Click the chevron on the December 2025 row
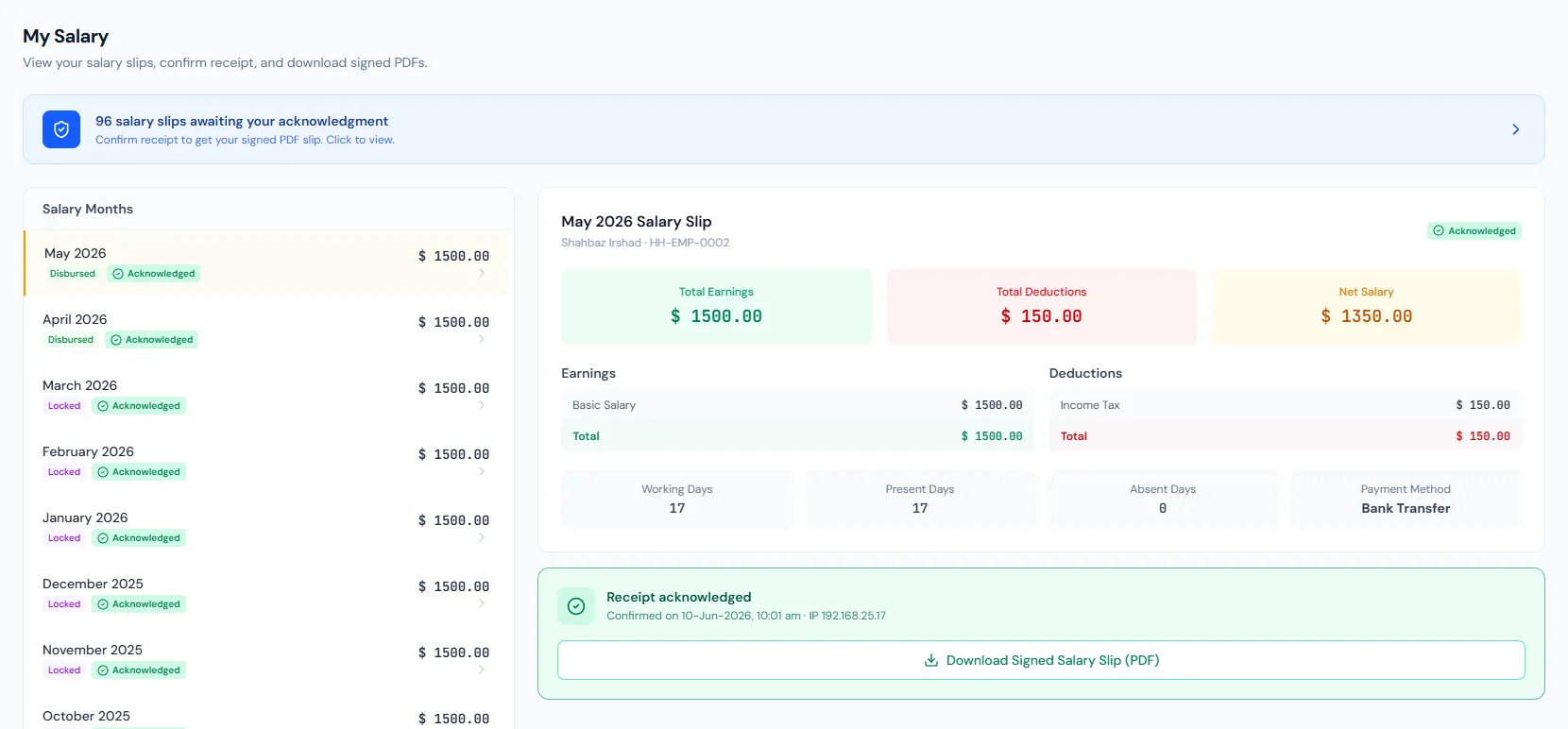This screenshot has height=729, width=1568. (x=482, y=603)
